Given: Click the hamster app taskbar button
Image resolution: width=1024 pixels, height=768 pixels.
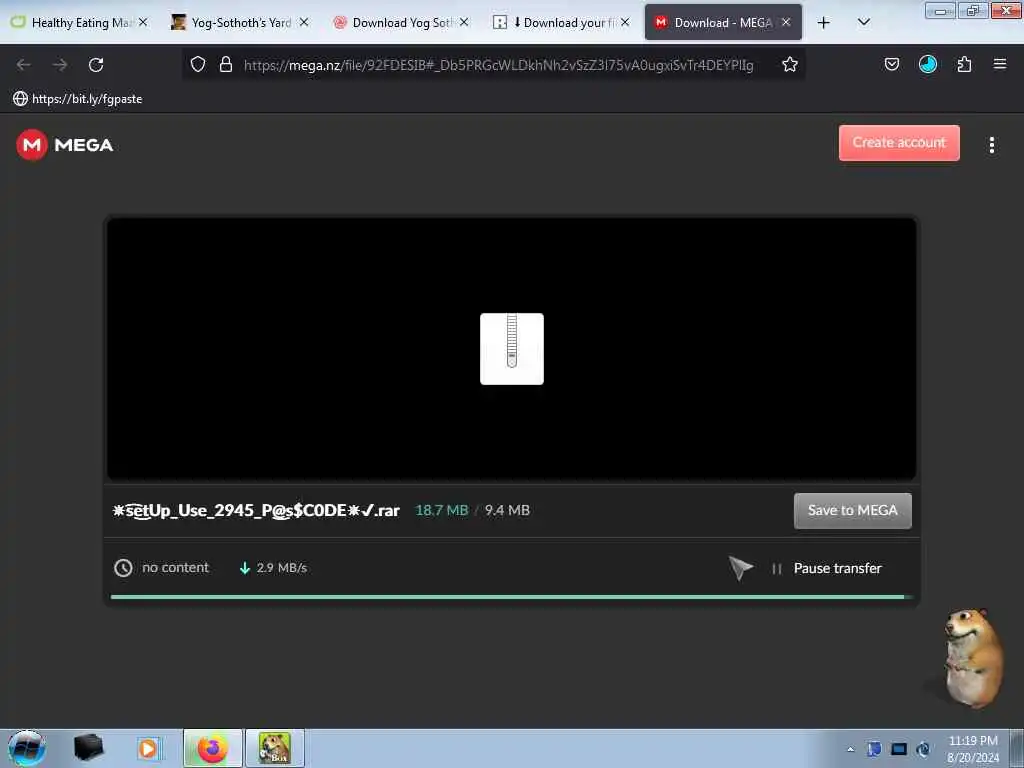Looking at the screenshot, I should point(274,748).
